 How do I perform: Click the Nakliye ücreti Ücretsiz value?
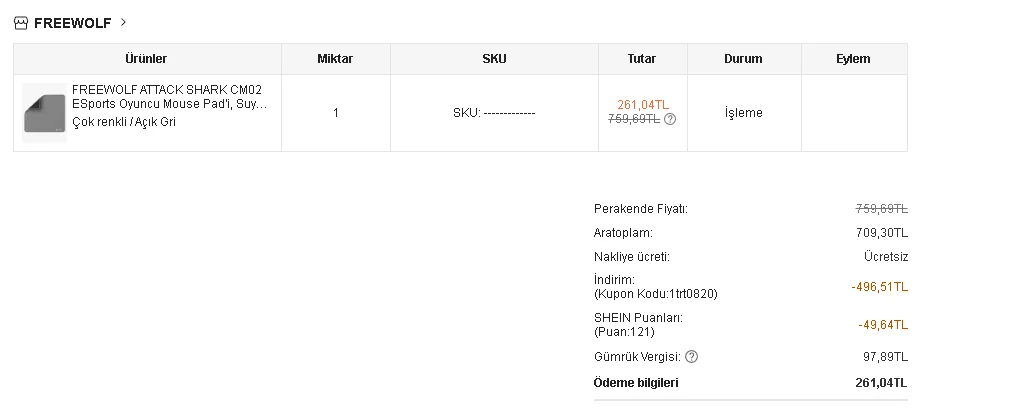coord(885,257)
